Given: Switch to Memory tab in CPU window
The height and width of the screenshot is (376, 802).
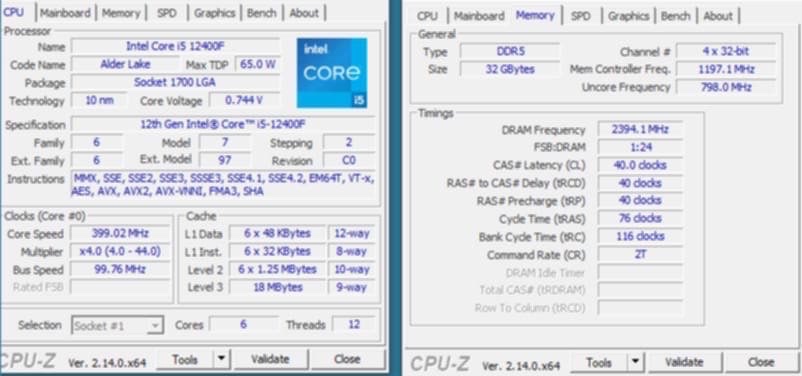Looking at the screenshot, I should 121,13.
